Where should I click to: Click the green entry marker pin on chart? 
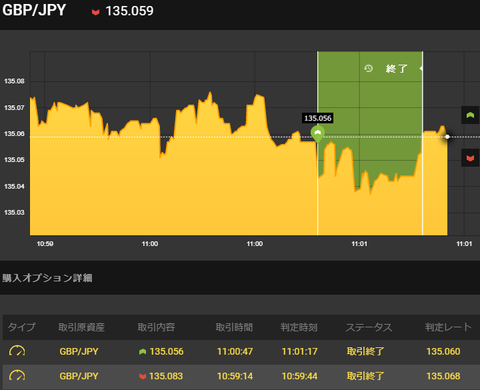click(x=318, y=134)
